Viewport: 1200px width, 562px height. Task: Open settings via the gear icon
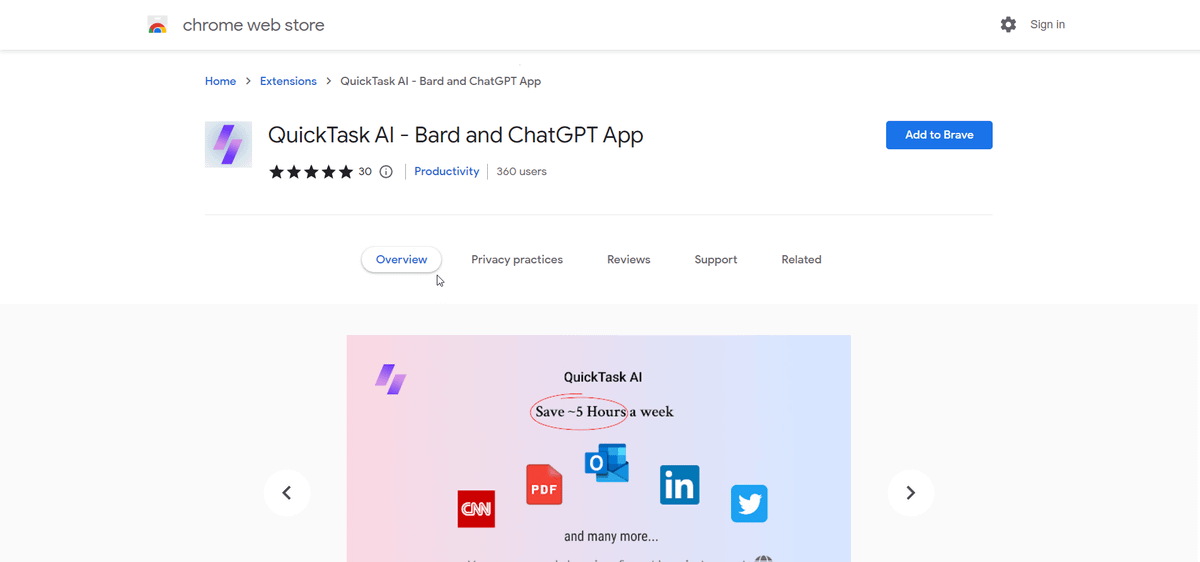[x=1008, y=25]
